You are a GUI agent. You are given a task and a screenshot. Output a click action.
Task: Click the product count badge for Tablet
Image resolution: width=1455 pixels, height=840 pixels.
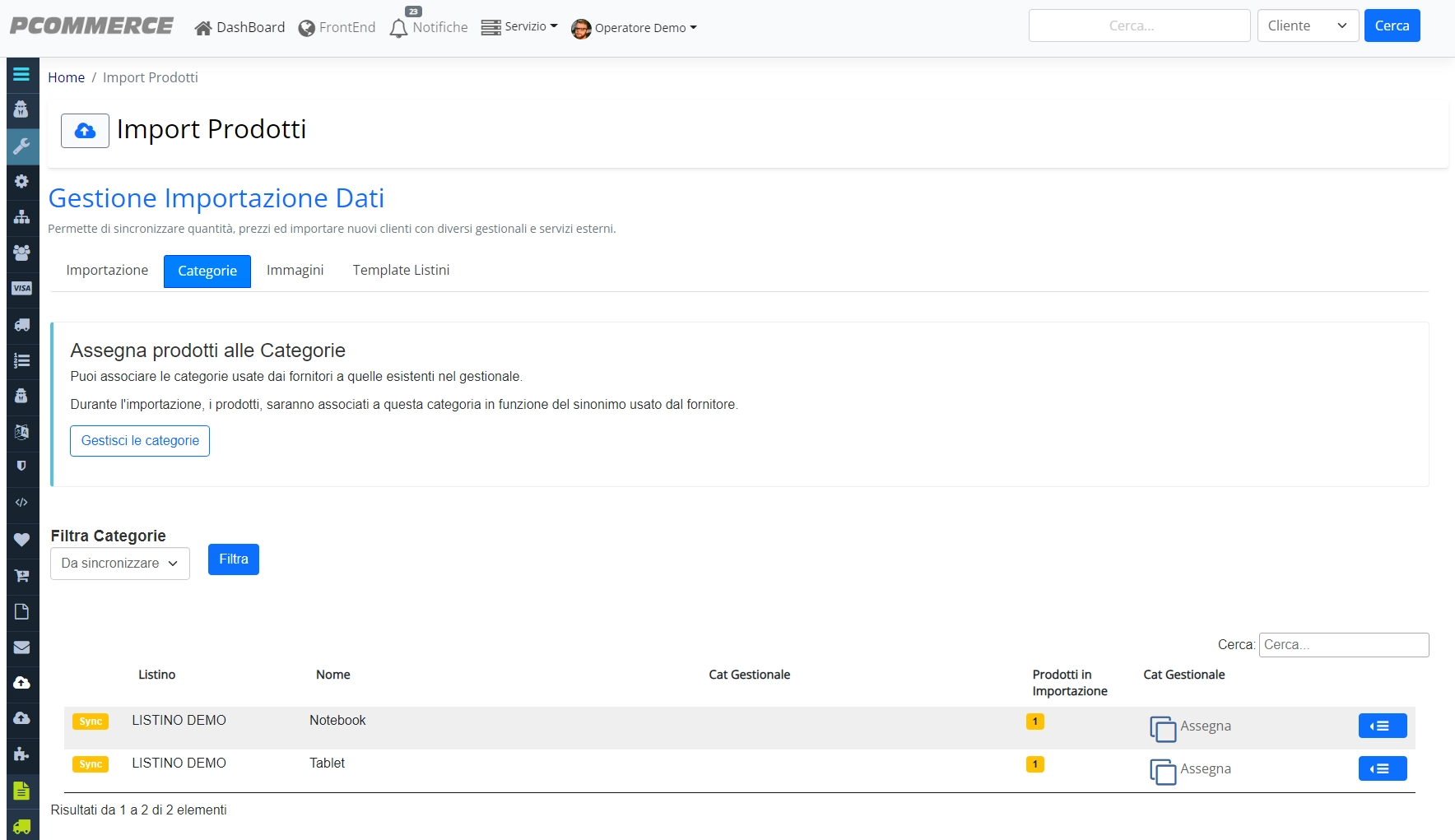coord(1034,764)
